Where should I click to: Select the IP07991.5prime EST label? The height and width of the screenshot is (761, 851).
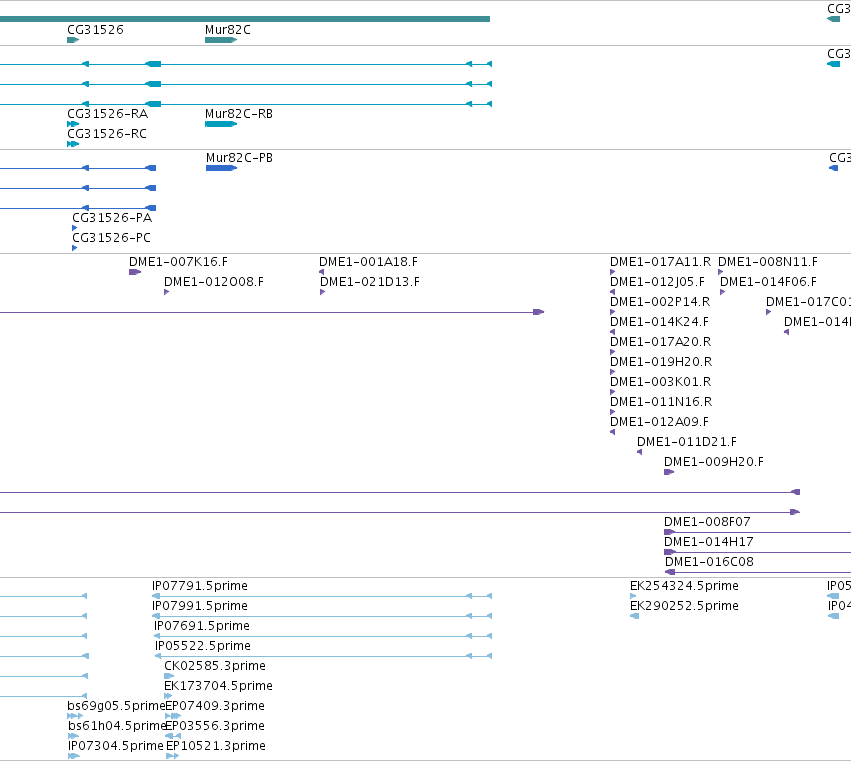(200, 607)
